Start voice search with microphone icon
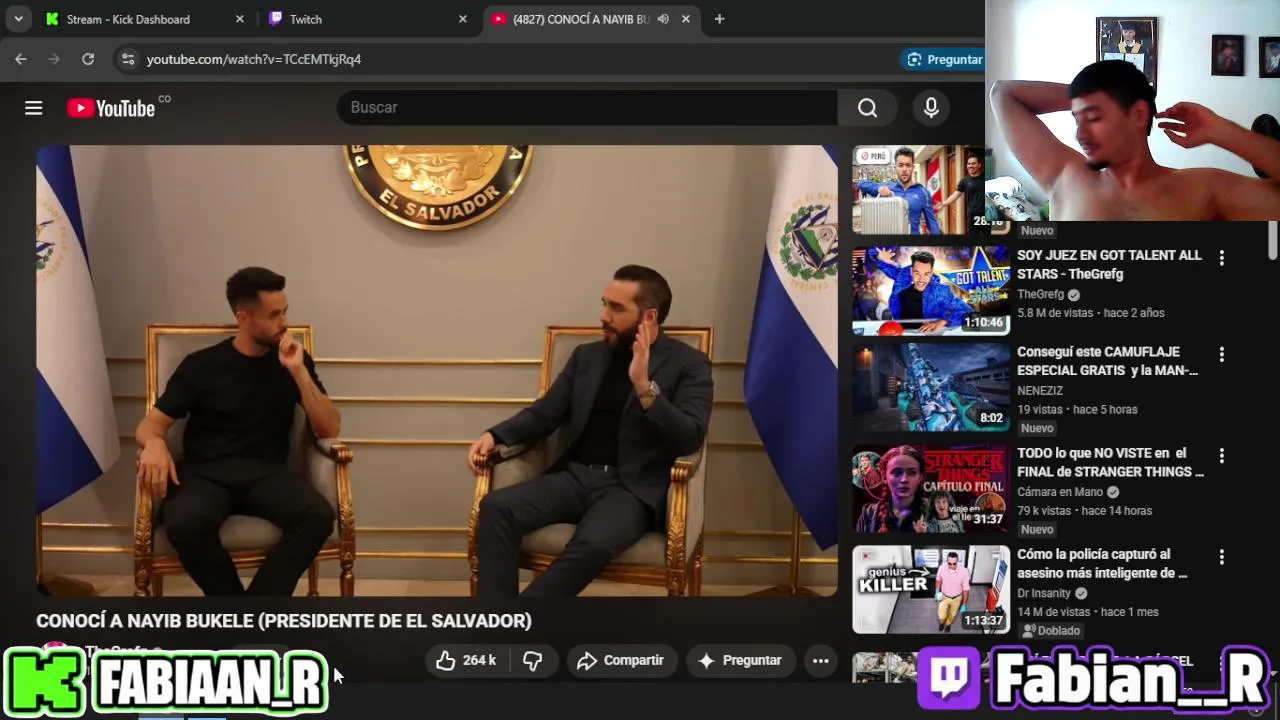The width and height of the screenshot is (1280, 720). [931, 108]
